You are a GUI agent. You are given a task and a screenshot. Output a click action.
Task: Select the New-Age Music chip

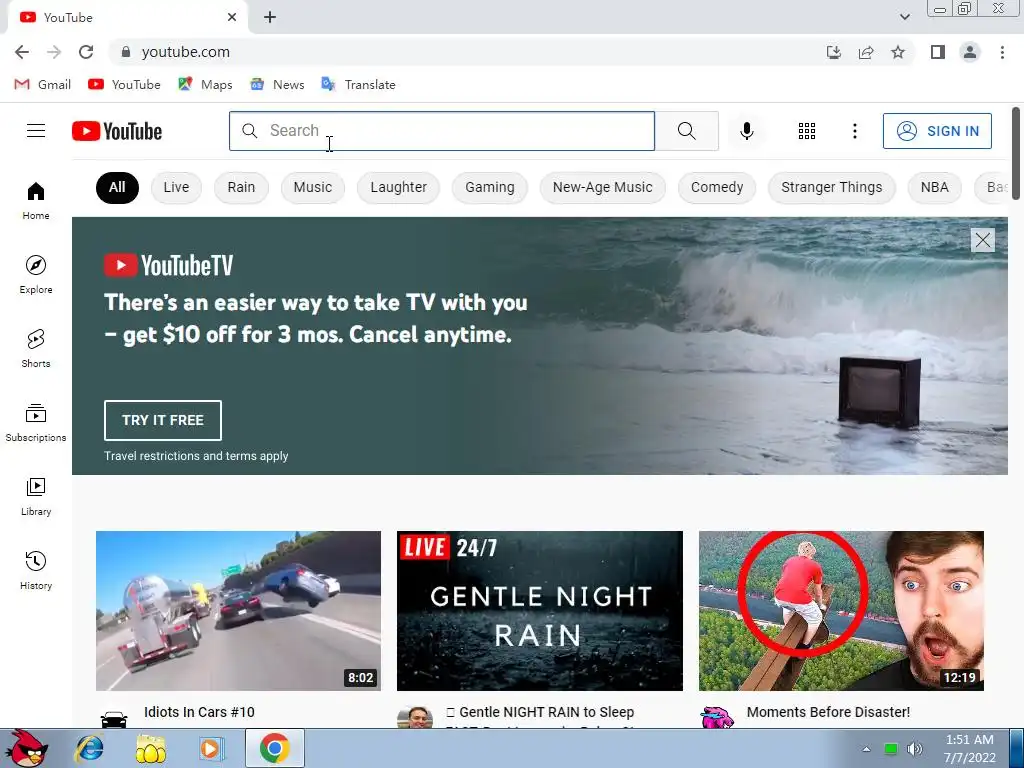(x=603, y=187)
